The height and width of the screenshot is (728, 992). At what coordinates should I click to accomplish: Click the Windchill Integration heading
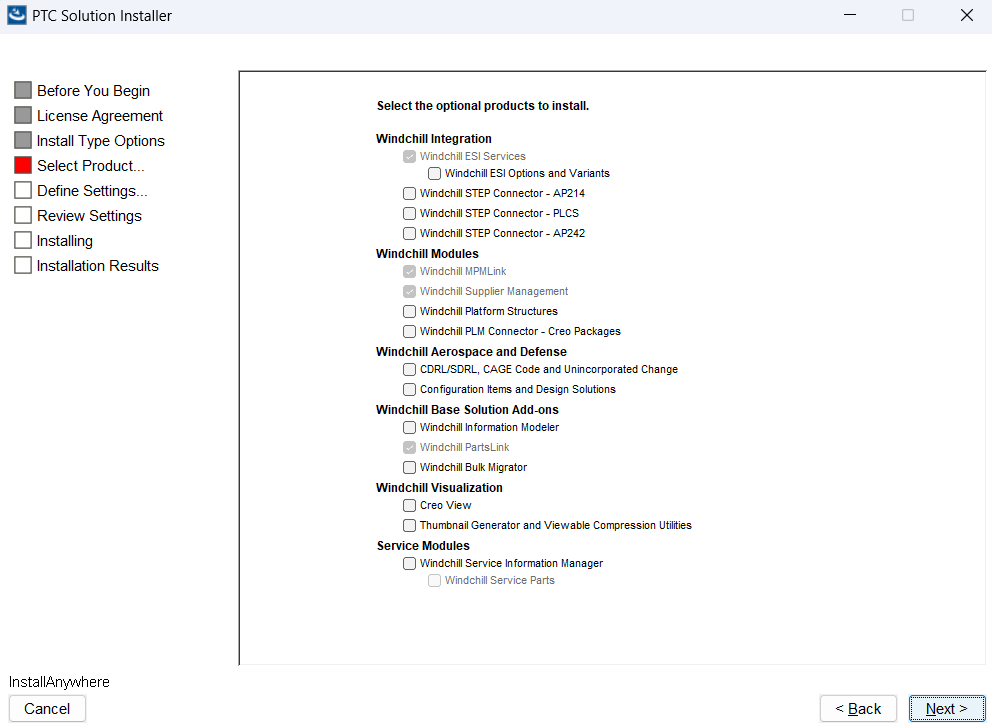pos(433,139)
